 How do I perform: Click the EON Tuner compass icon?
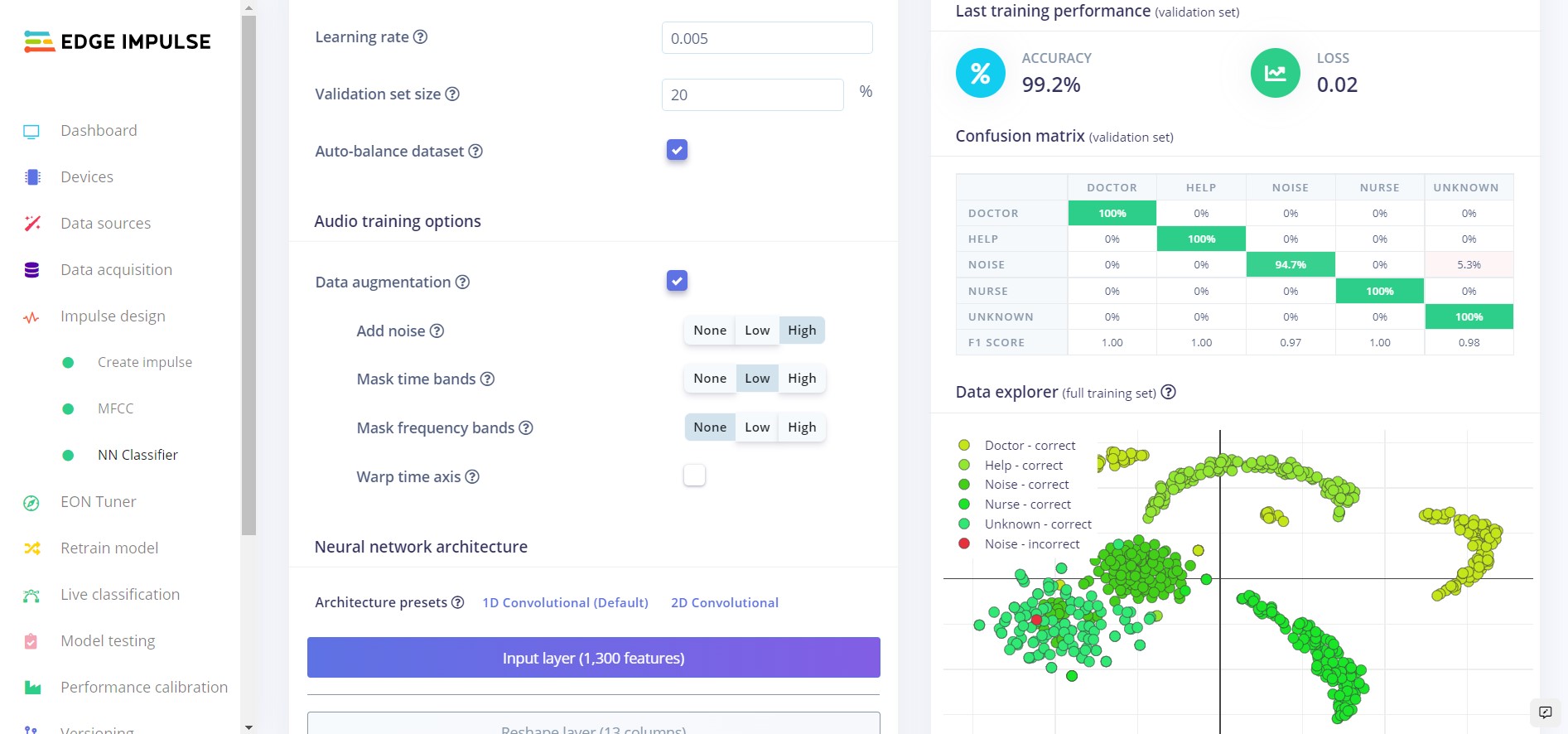pyautogui.click(x=31, y=503)
